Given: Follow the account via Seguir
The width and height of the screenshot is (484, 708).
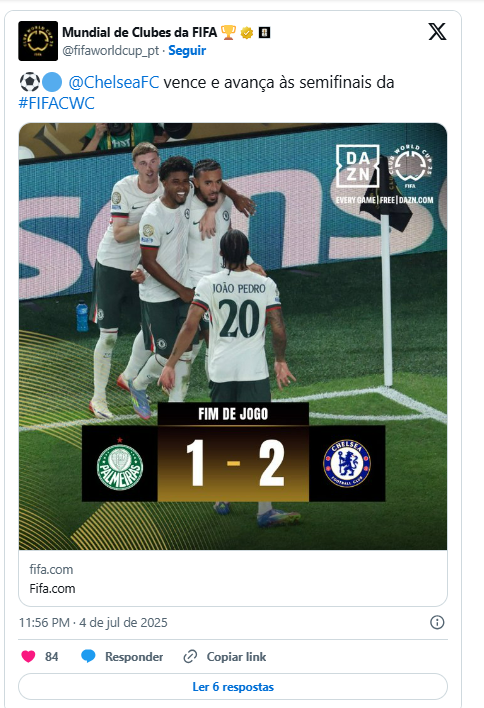Looking at the screenshot, I should [187, 51].
